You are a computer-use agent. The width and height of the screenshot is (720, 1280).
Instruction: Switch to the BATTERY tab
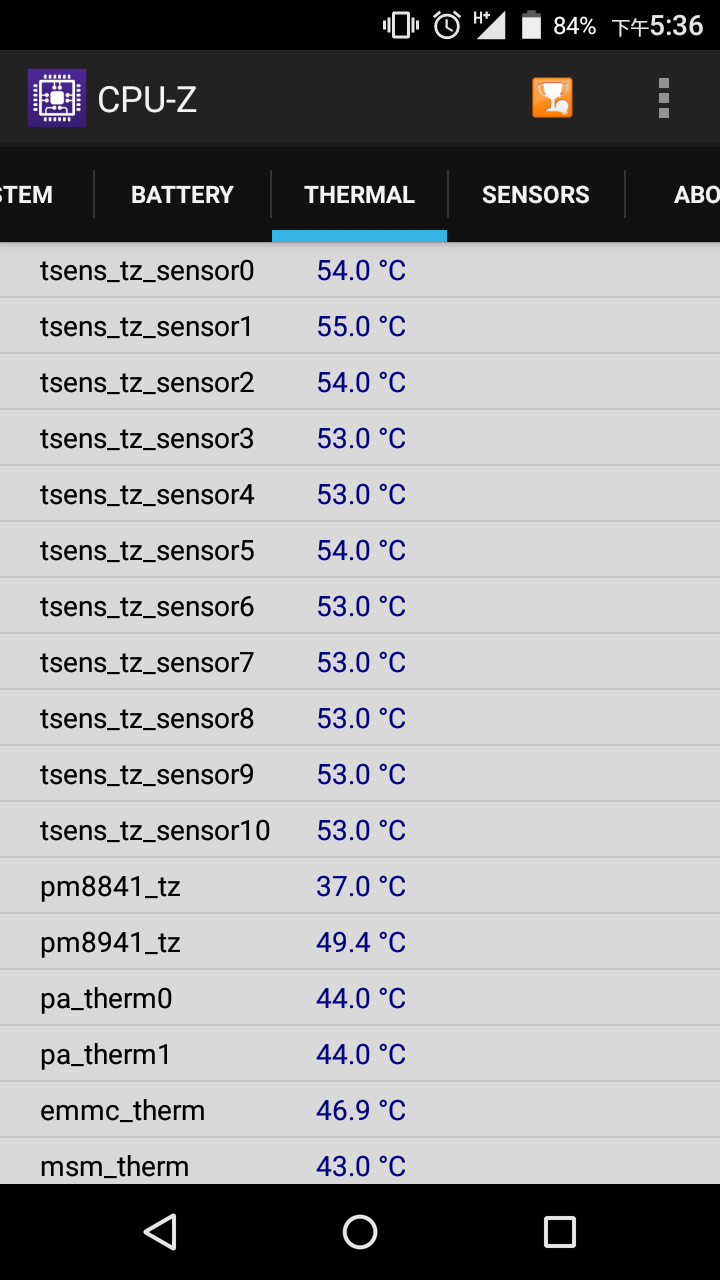coord(182,194)
